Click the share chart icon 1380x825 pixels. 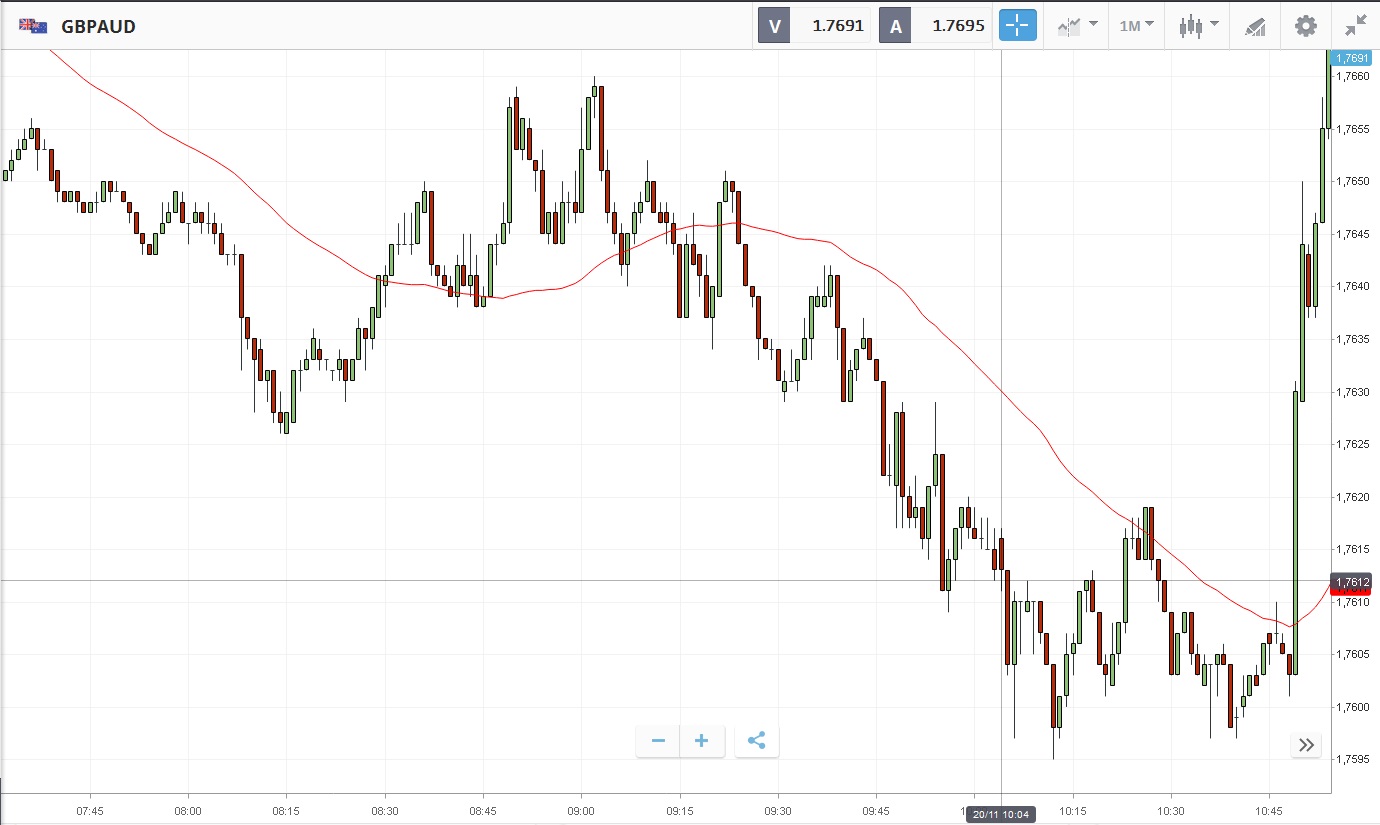tap(756, 741)
